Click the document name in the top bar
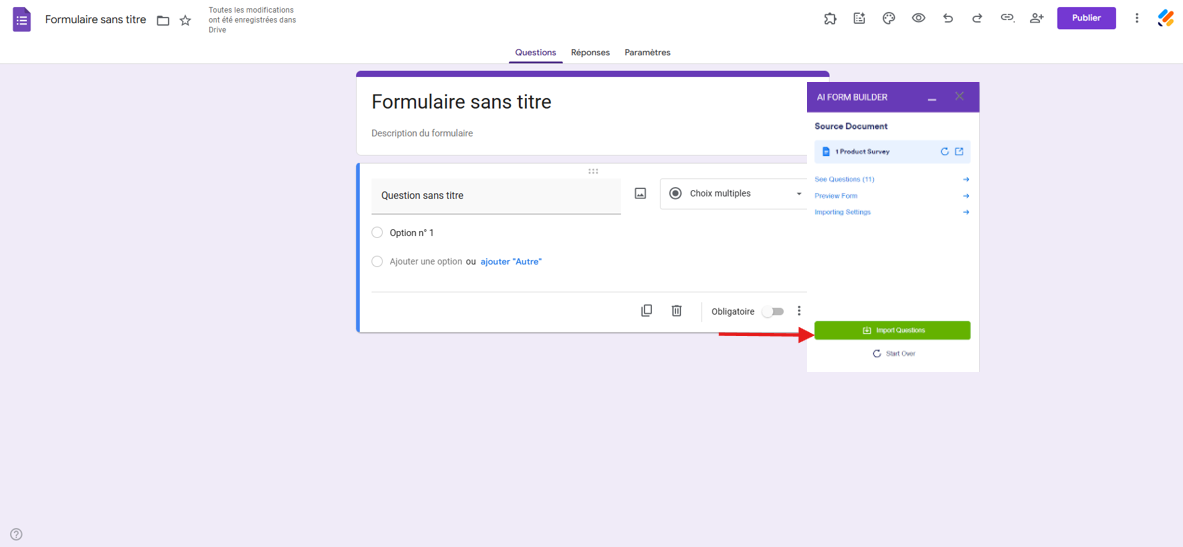This screenshot has width=1183, height=547. click(x=96, y=20)
